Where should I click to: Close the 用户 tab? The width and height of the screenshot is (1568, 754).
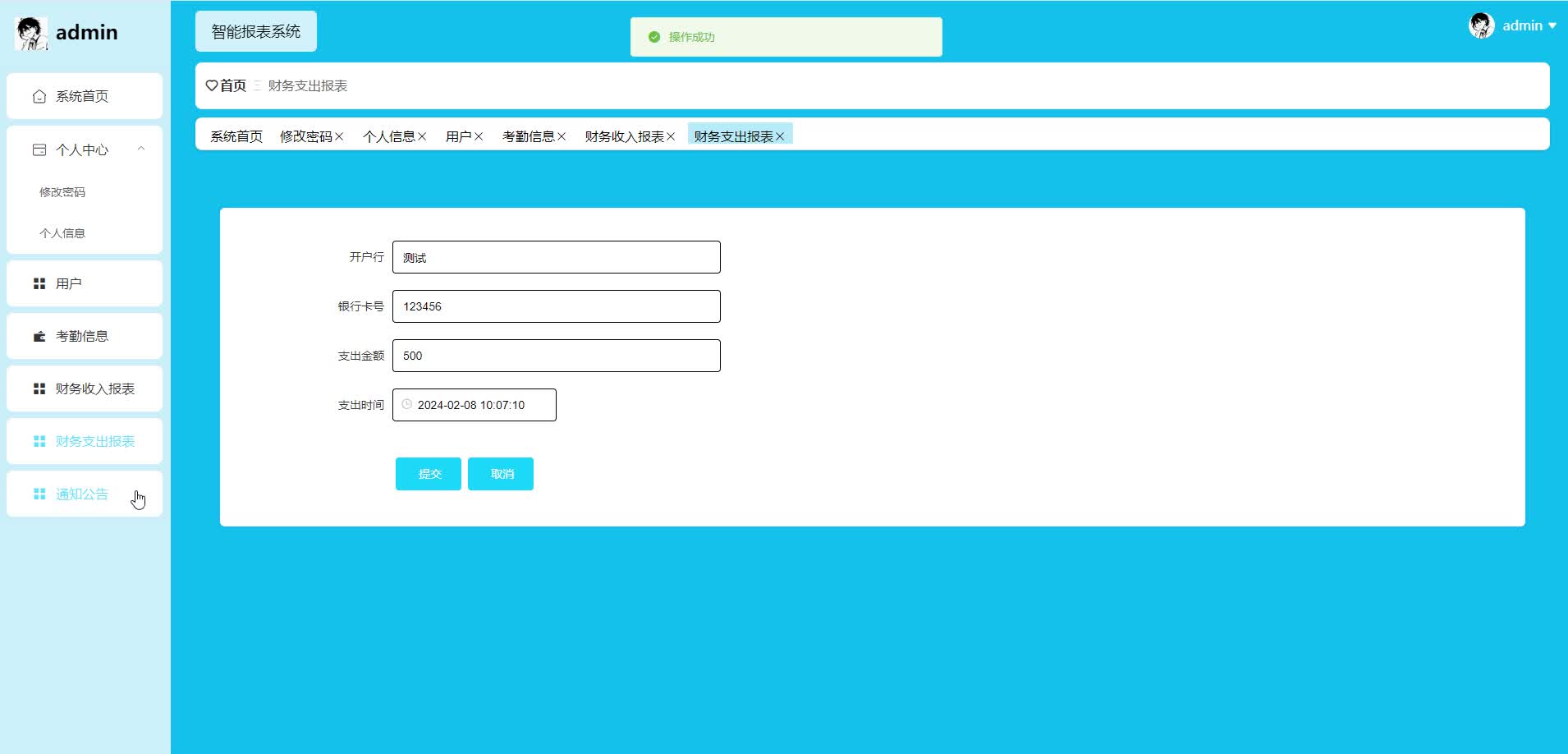point(479,136)
